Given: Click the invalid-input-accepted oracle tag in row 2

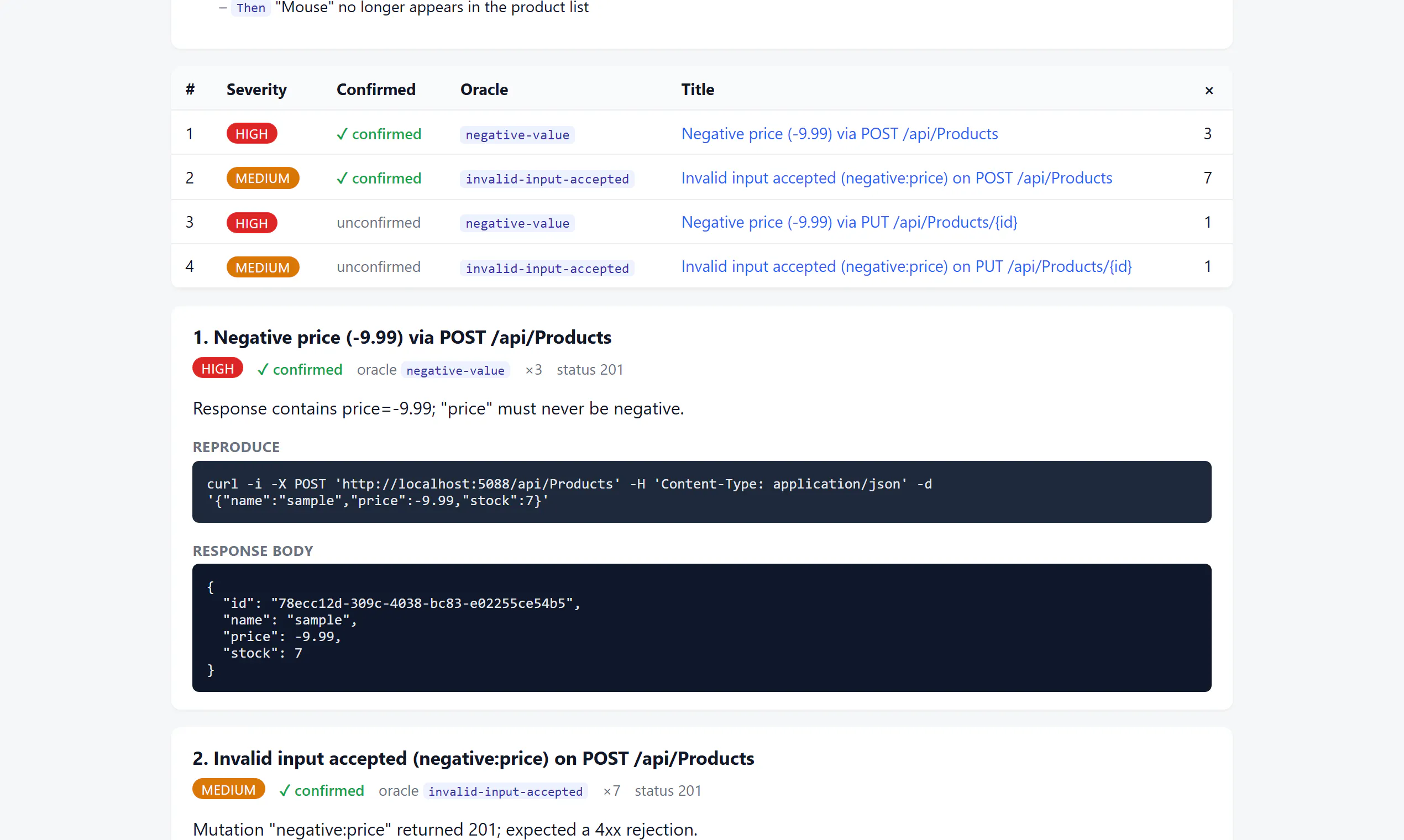Looking at the screenshot, I should [x=547, y=179].
